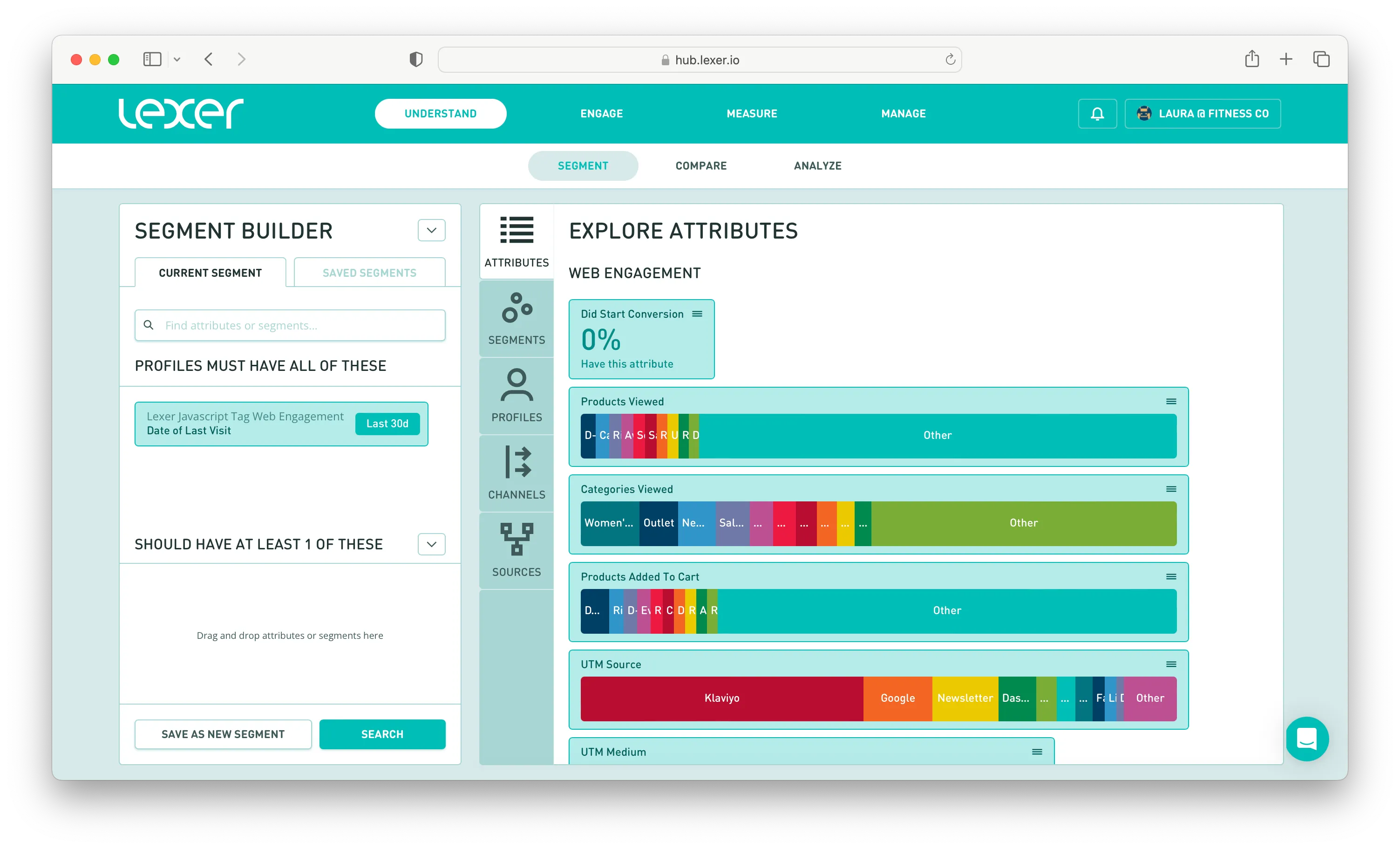This screenshot has width=1400, height=849.
Task: Open UTM Source hamburger menu
Action: [1171, 664]
